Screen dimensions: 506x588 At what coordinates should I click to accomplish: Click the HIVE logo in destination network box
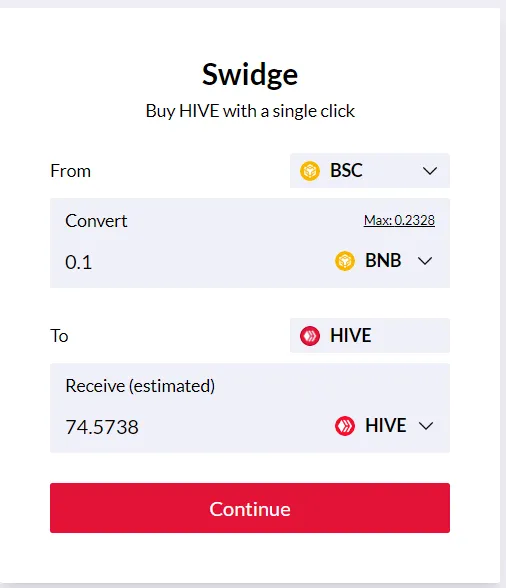pyautogui.click(x=310, y=336)
